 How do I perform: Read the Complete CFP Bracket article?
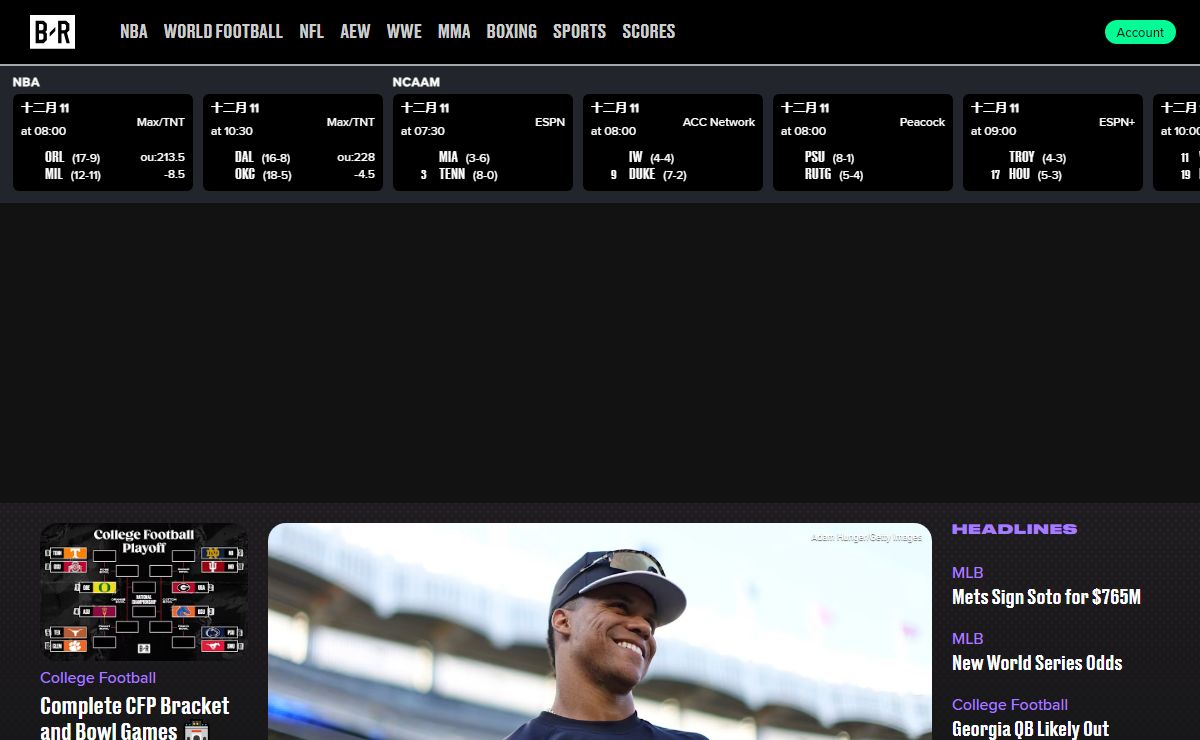135,718
